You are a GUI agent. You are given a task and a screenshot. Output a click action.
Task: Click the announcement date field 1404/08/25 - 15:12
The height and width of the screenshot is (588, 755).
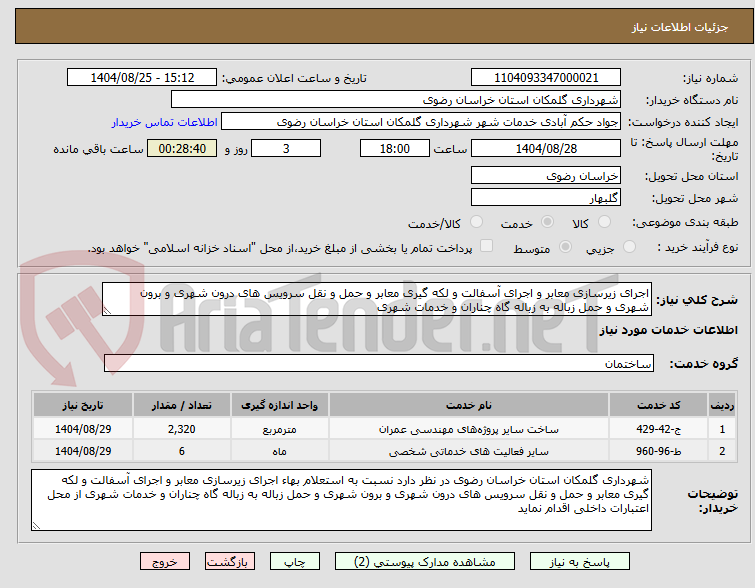(142, 78)
